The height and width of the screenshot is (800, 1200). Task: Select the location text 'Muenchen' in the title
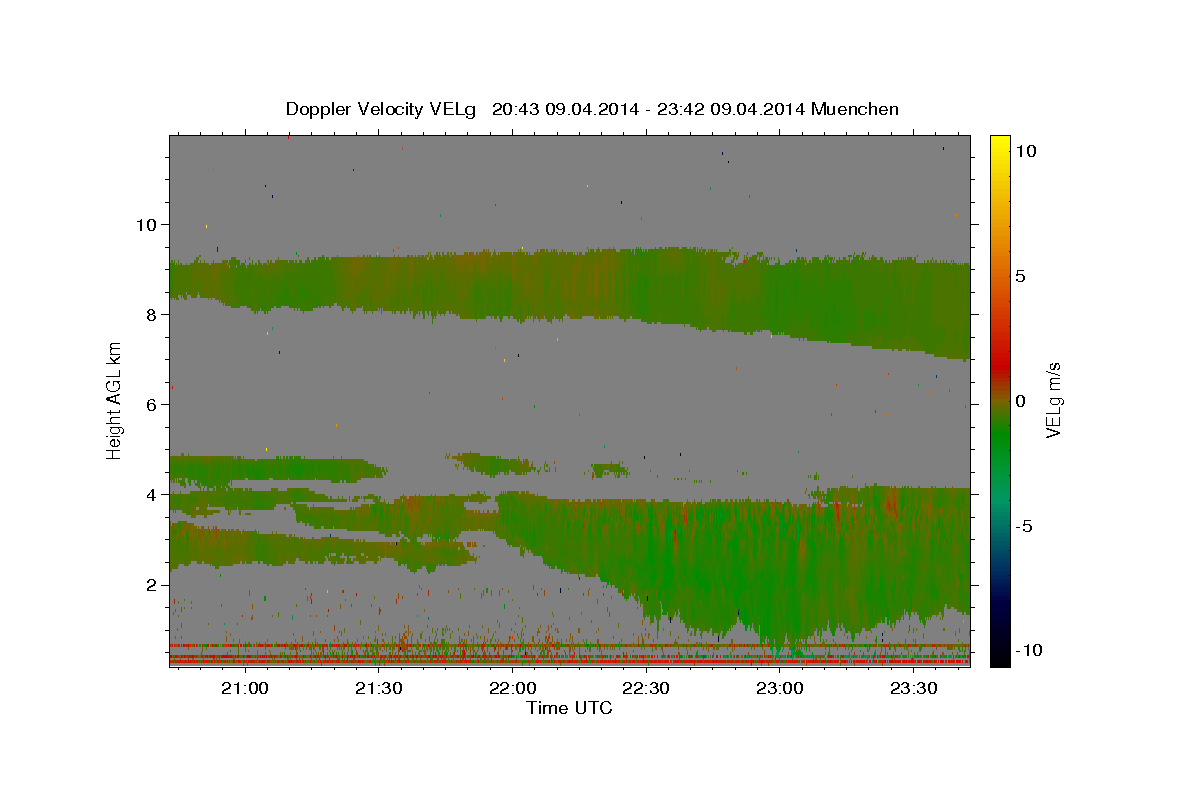pyautogui.click(x=855, y=109)
